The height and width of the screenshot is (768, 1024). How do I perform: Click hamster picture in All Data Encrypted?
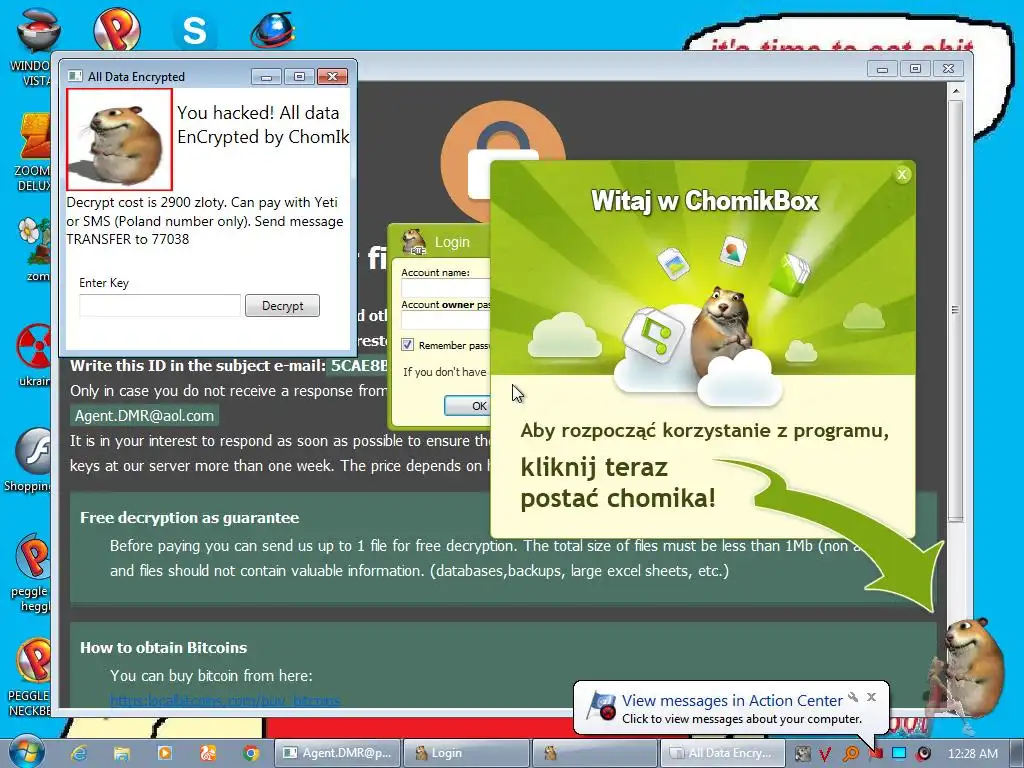(x=120, y=140)
